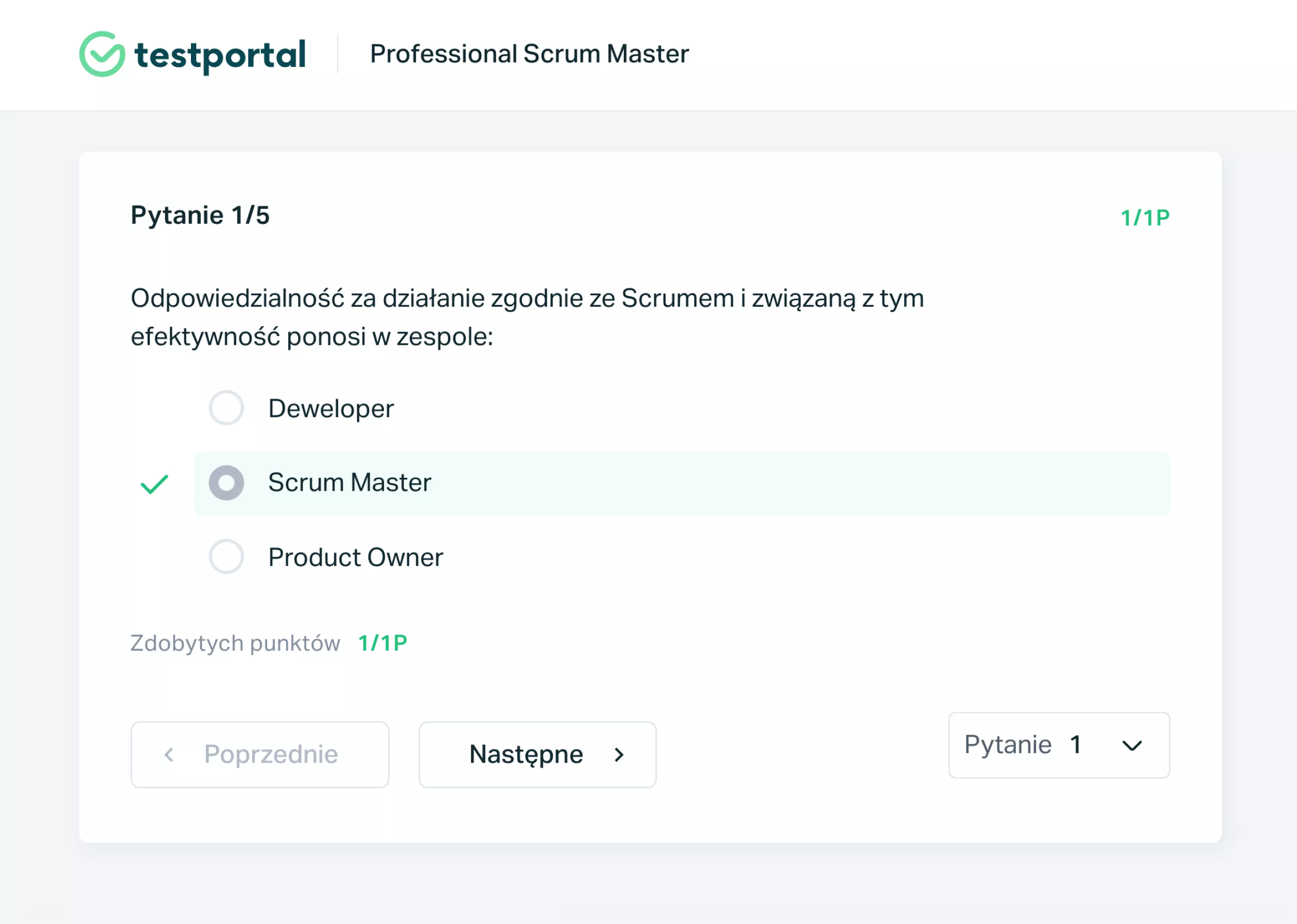
Task: Click the 1/1P score in card header
Action: point(1145,218)
